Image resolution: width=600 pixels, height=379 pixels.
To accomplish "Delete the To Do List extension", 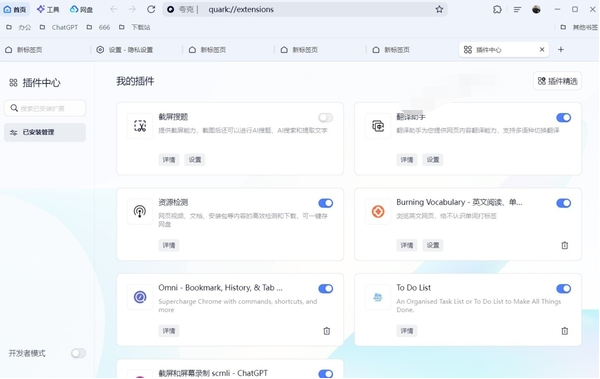I will tap(565, 331).
